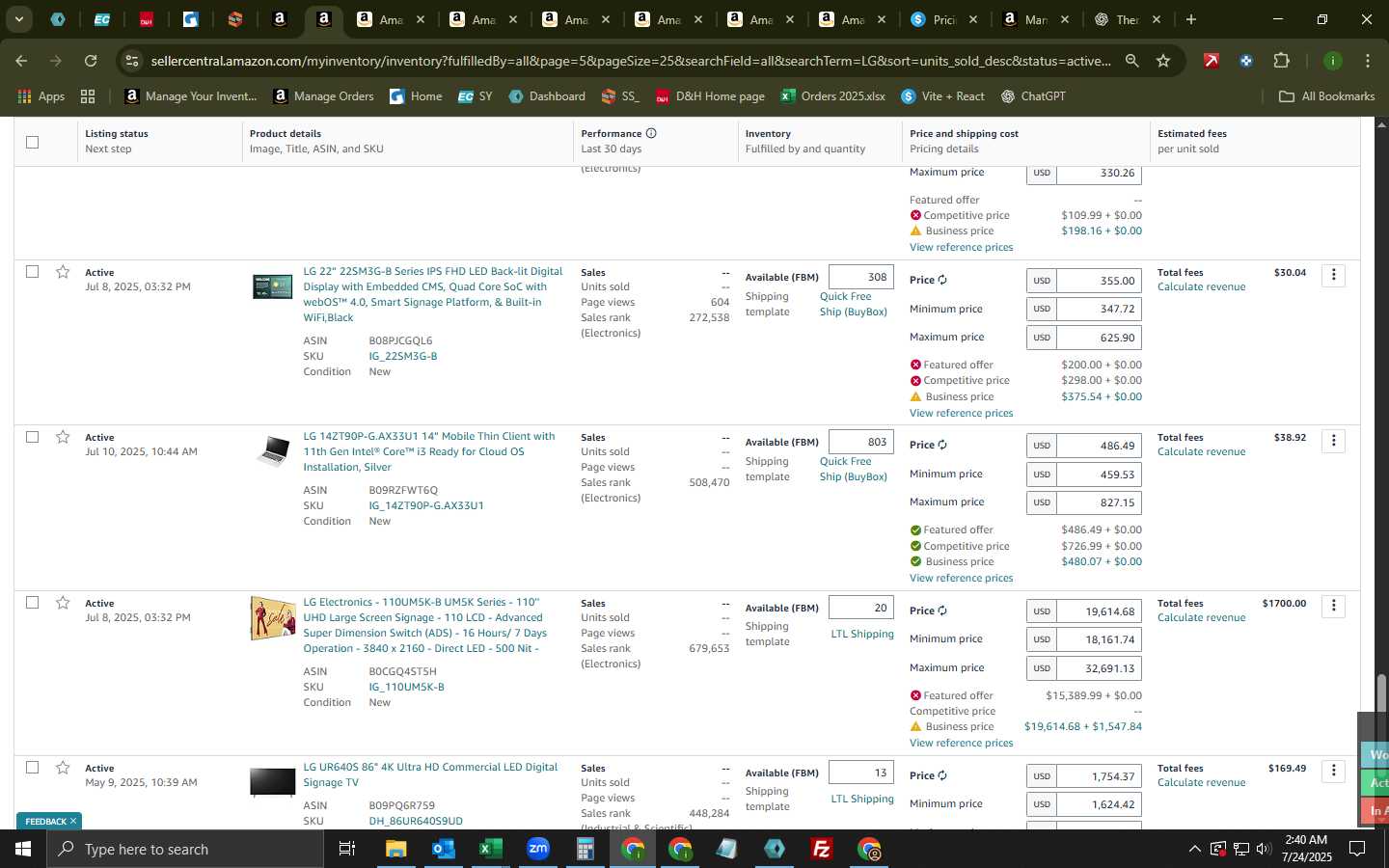Click price sync icon for 486.49 row
The image size is (1389, 868).
coord(942,445)
